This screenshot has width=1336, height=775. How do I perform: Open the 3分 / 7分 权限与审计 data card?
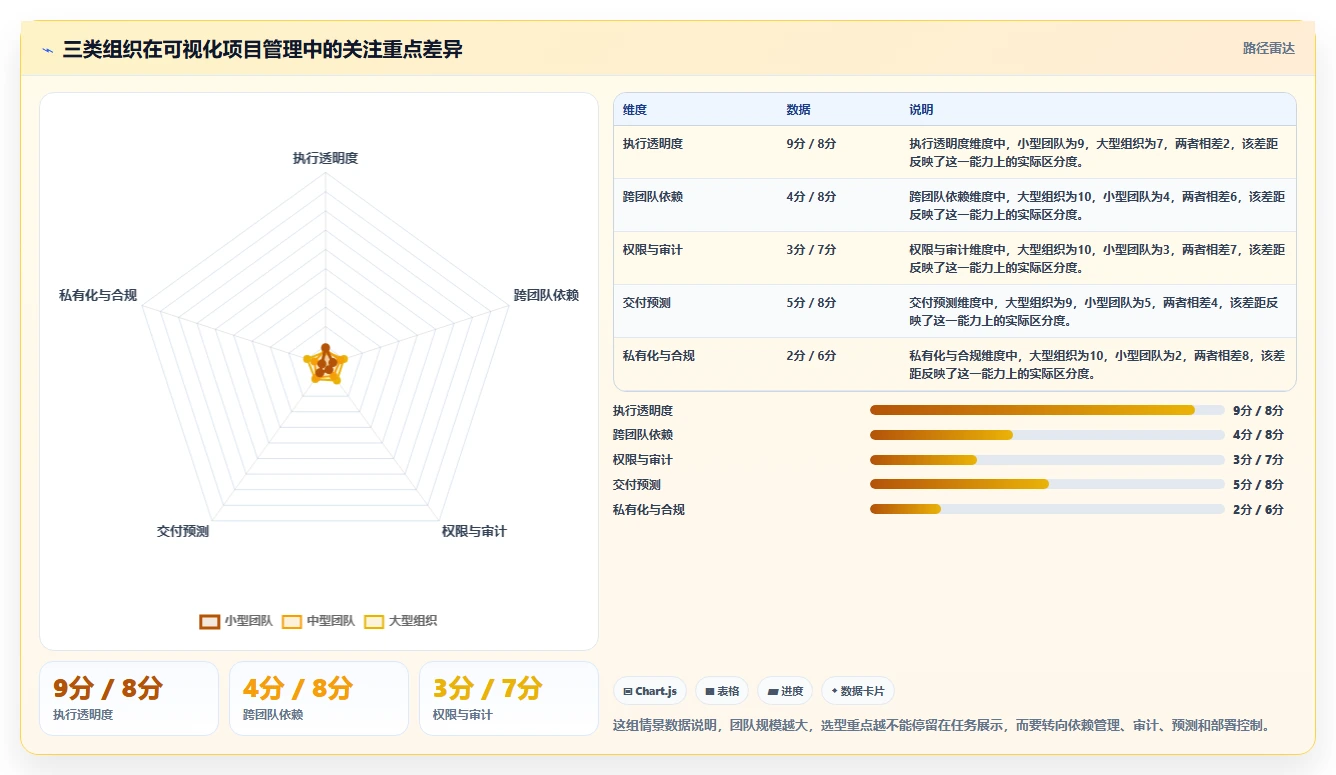tap(509, 698)
